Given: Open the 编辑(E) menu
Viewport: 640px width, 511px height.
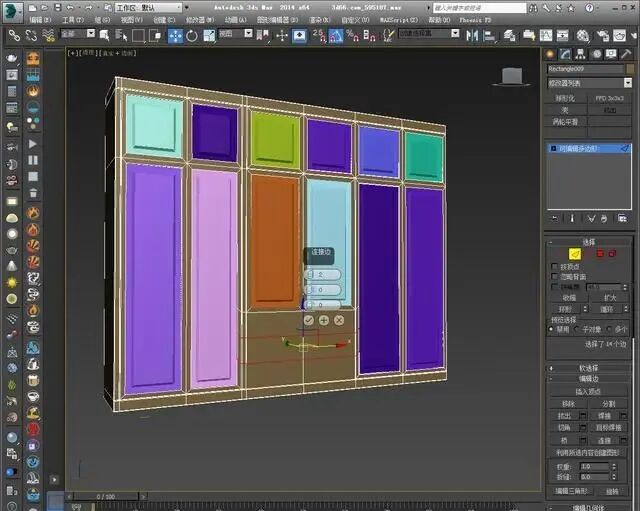Looking at the screenshot, I should tap(40, 20).
